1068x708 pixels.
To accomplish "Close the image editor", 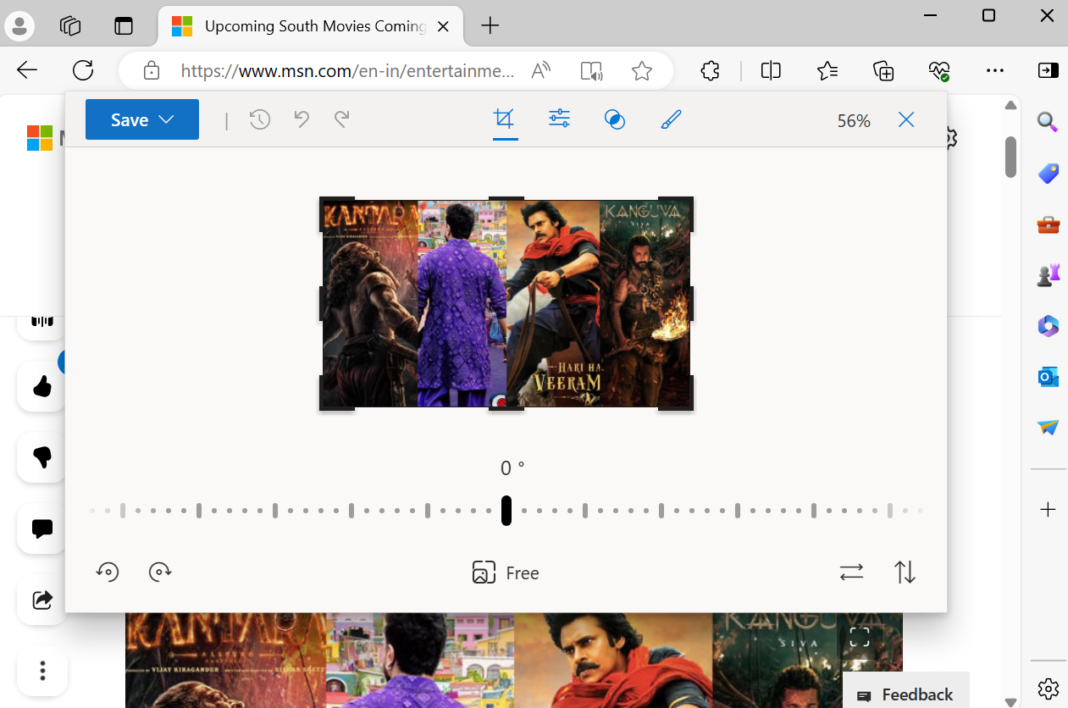I will [x=906, y=119].
